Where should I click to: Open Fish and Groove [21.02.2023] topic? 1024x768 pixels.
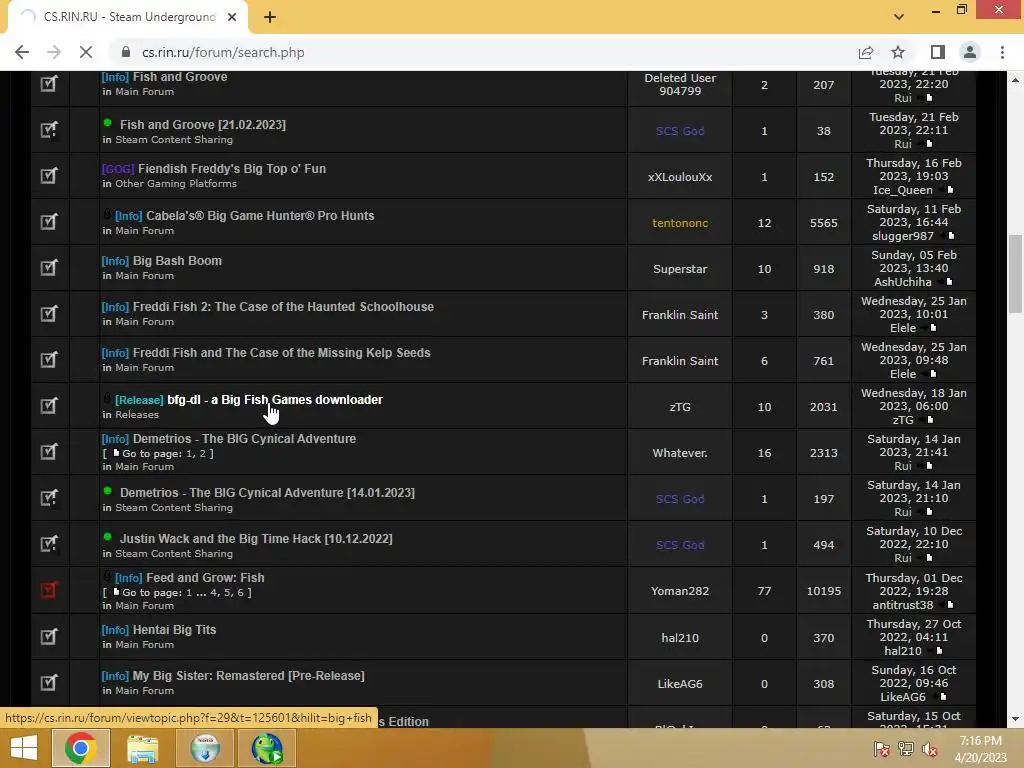click(202, 124)
